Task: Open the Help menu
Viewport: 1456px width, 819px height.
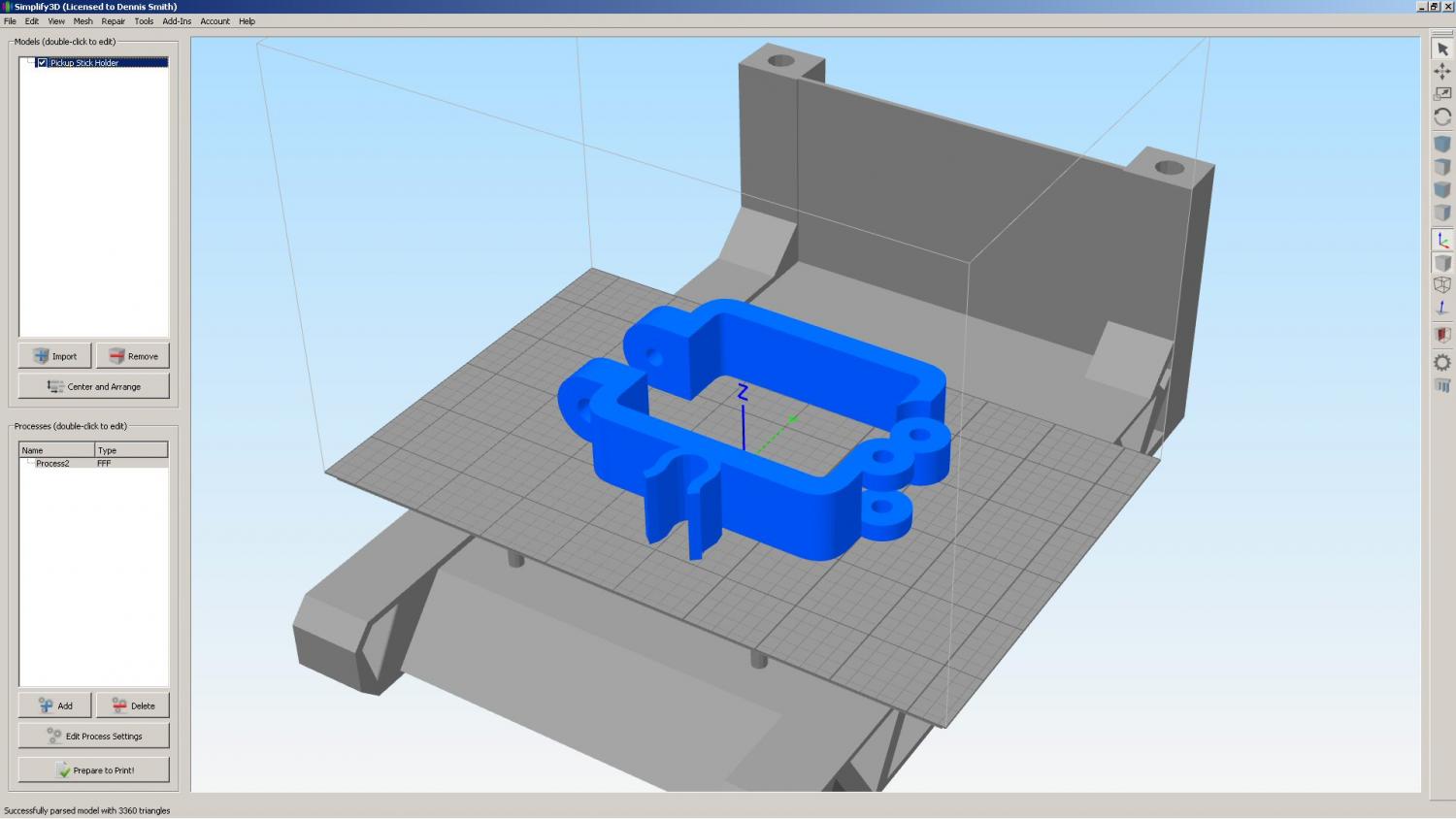Action: click(x=247, y=21)
